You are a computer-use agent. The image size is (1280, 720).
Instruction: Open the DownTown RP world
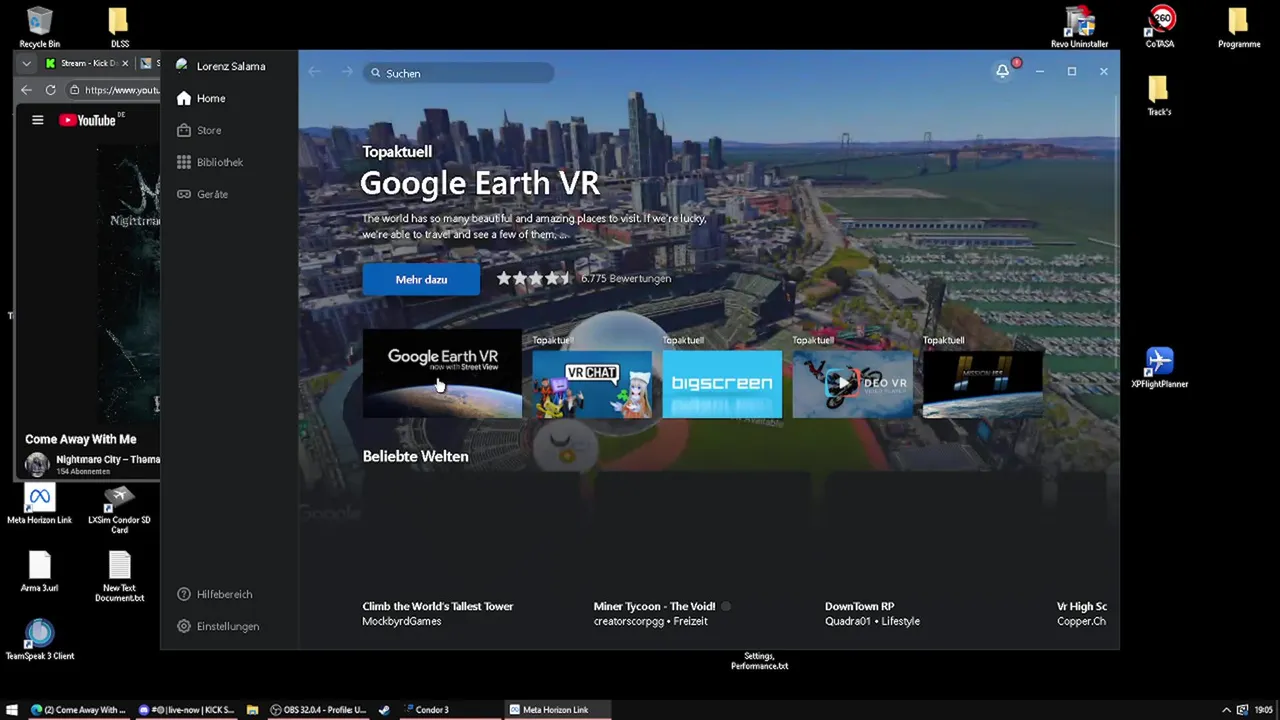pyautogui.click(x=859, y=606)
